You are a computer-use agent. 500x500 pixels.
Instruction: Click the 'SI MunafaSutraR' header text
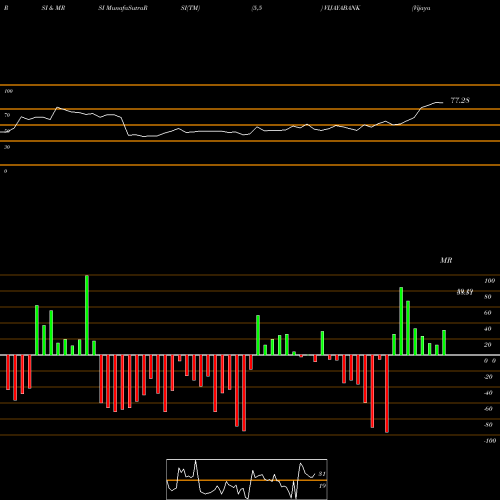[123, 8]
